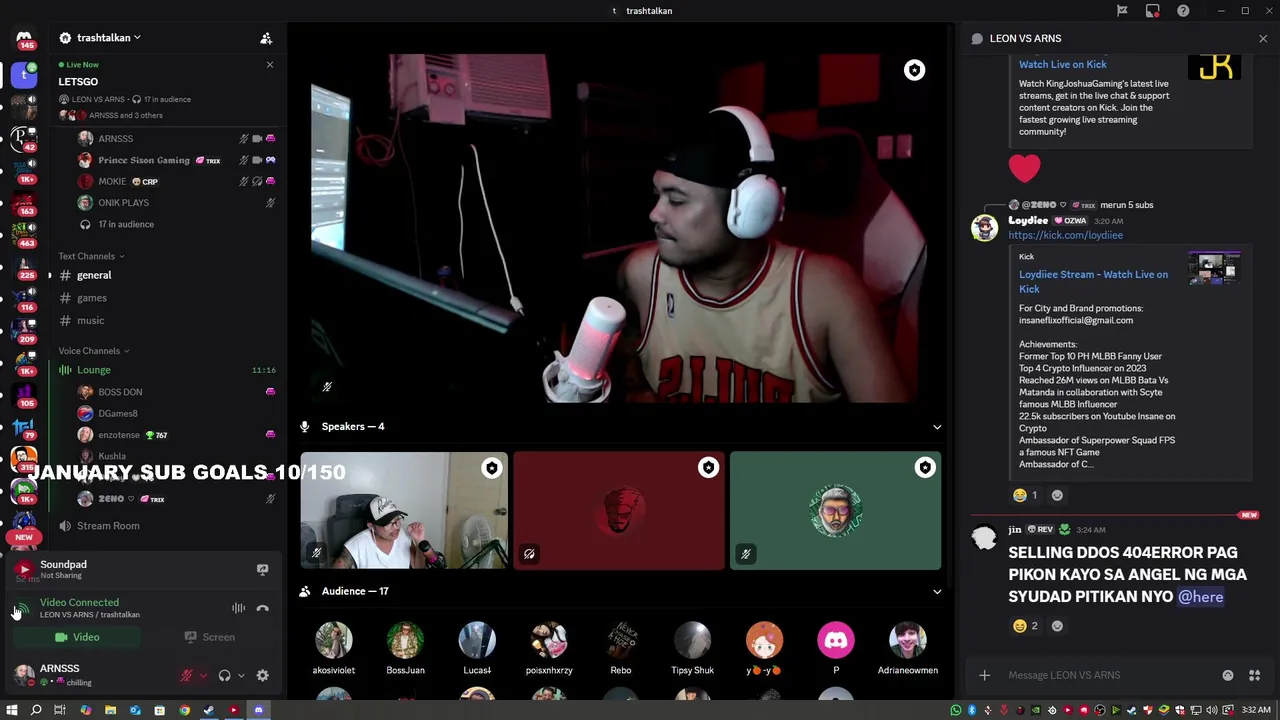
Task: Open Adrianeowmen audience member avatar
Action: [907, 641]
